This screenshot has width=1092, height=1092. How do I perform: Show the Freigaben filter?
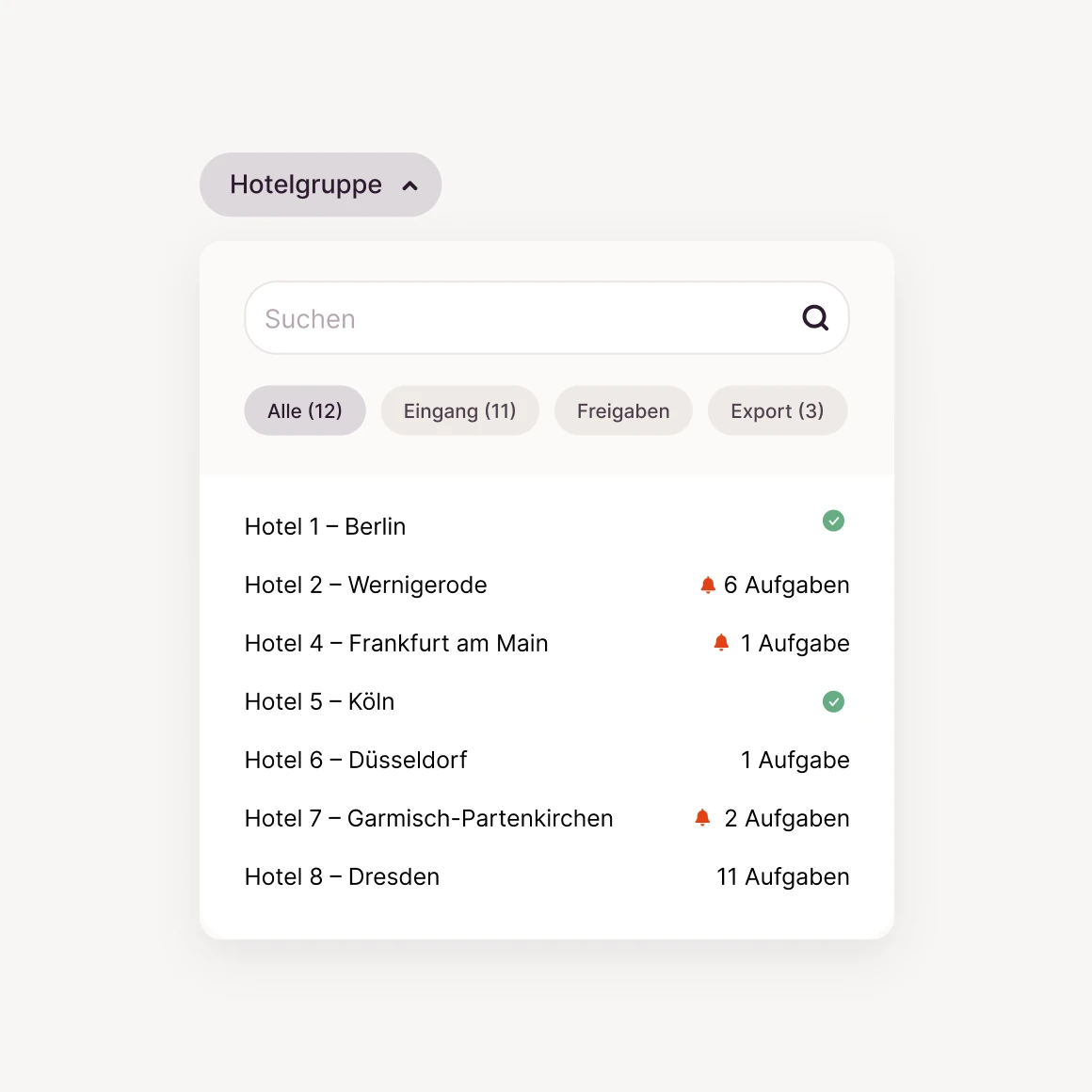623,410
